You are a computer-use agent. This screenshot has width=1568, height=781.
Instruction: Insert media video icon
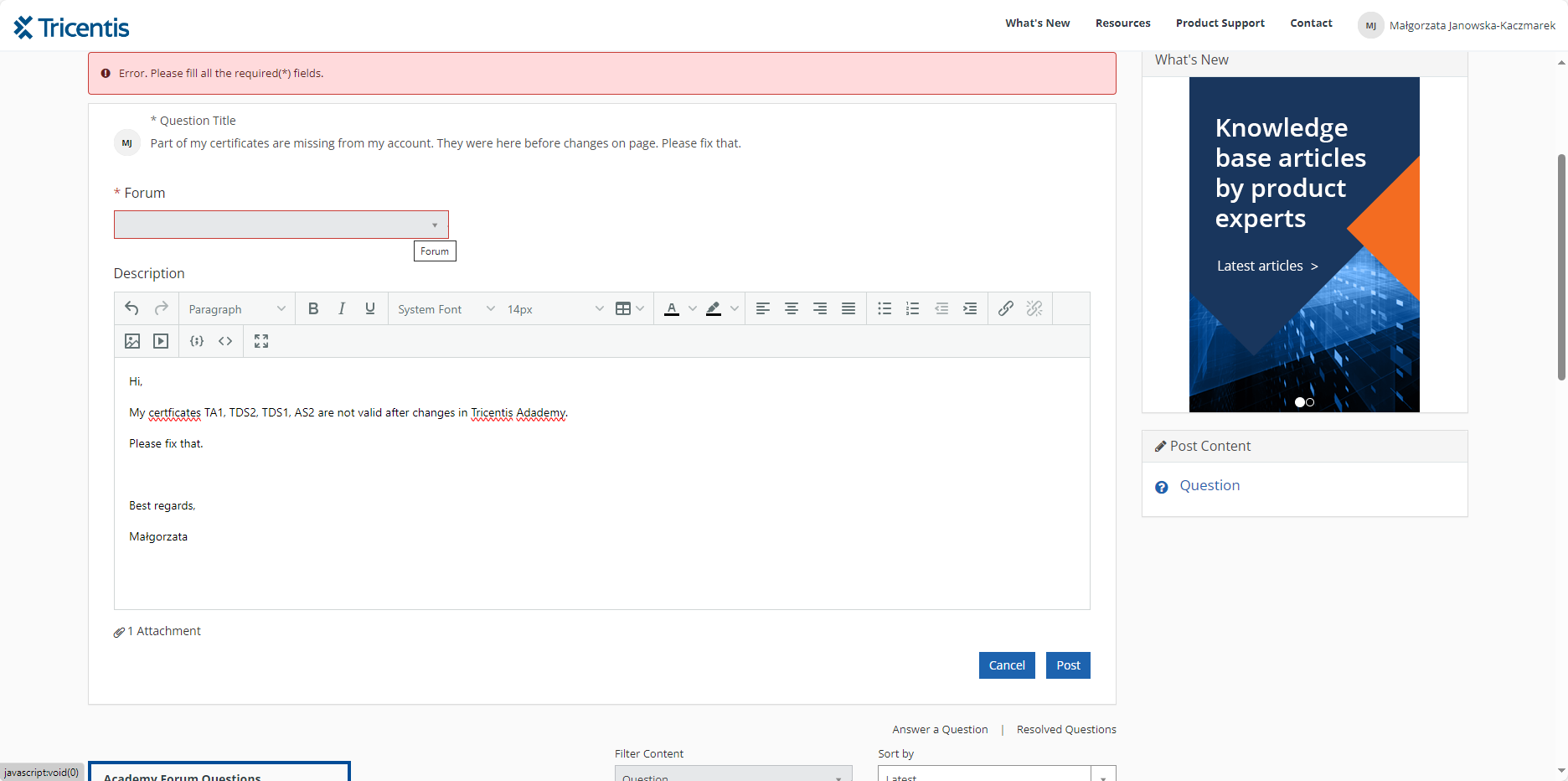pyautogui.click(x=161, y=341)
